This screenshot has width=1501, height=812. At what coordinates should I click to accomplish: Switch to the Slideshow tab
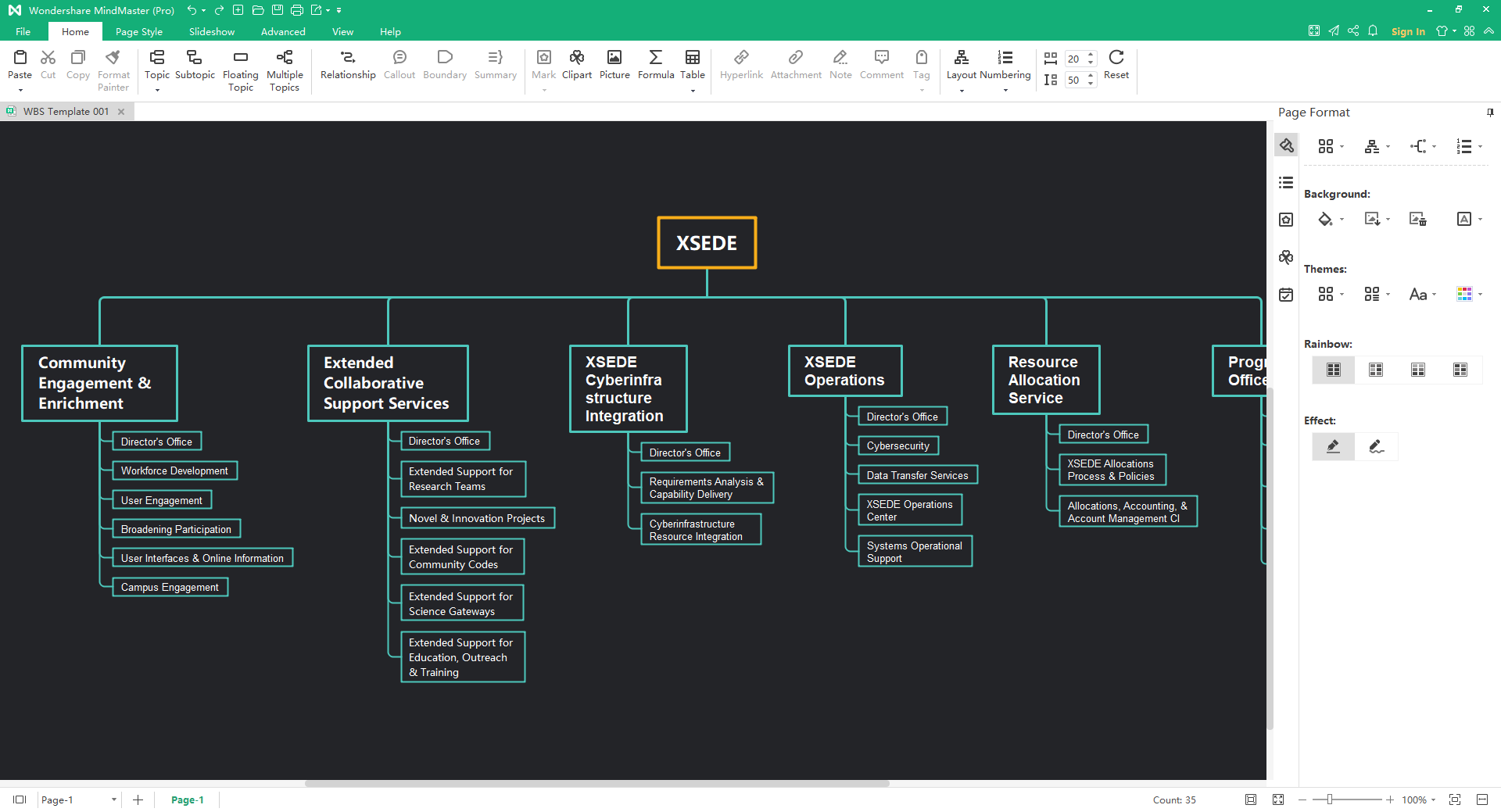click(212, 31)
